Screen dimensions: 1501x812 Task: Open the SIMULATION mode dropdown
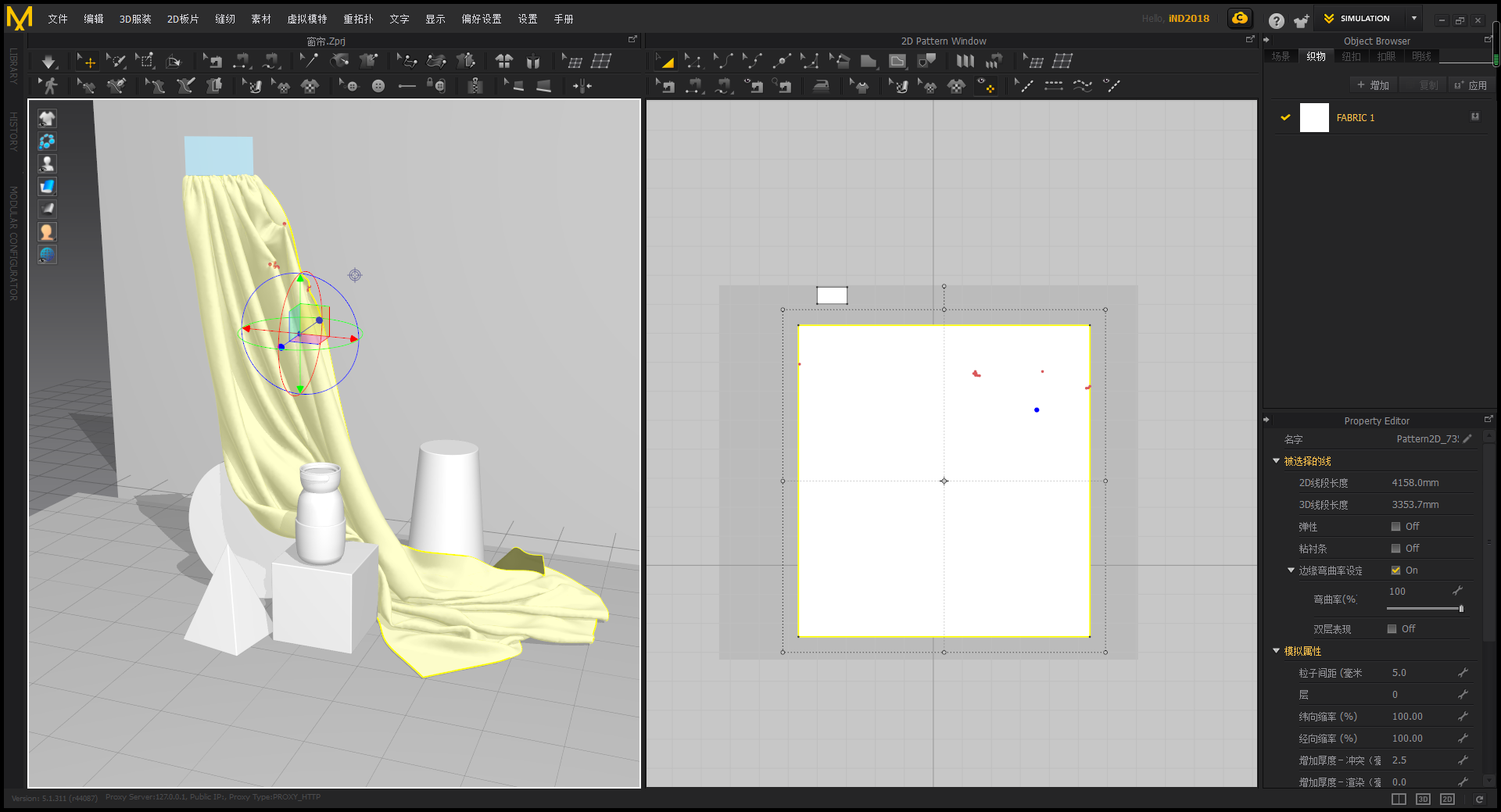1413,18
